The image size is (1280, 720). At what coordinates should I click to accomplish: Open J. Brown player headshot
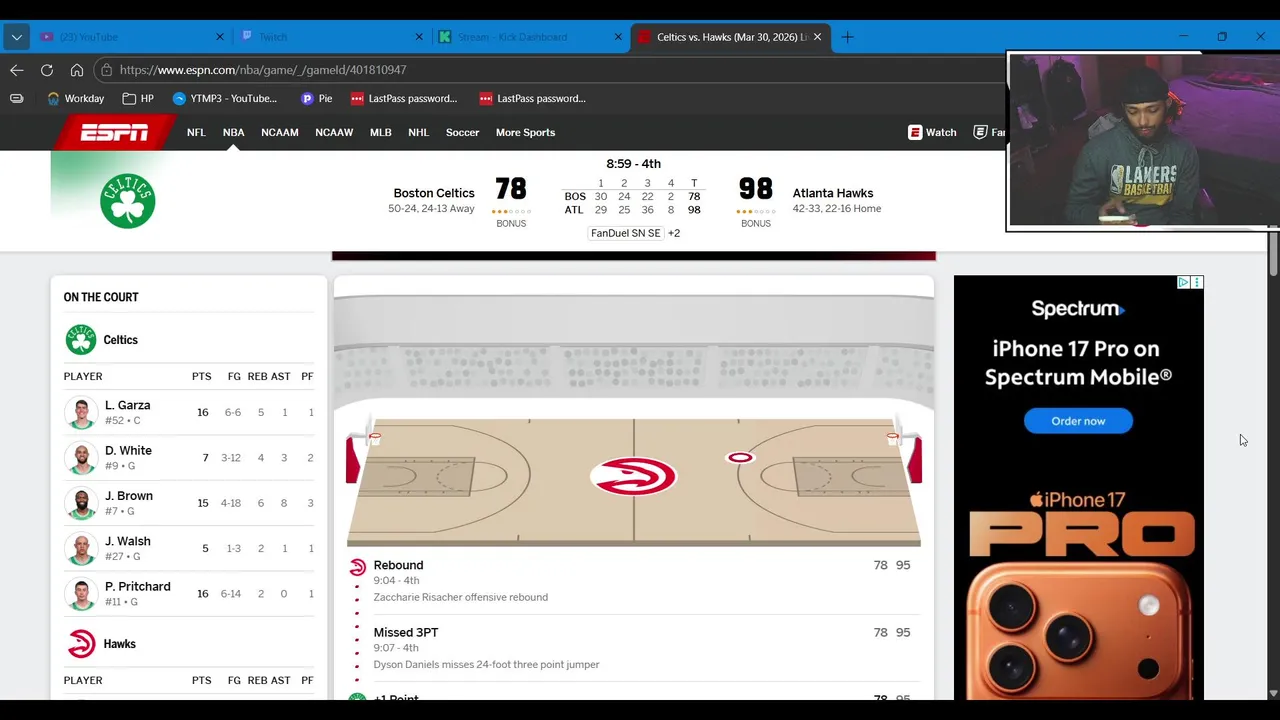point(80,503)
